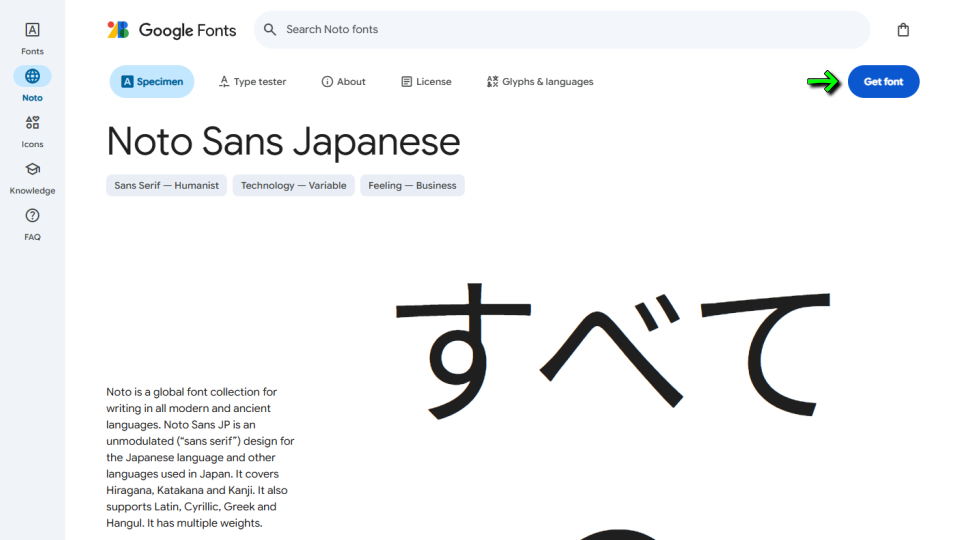This screenshot has height=540, width=960.
Task: Click the search magnifier icon
Action: 270,29
